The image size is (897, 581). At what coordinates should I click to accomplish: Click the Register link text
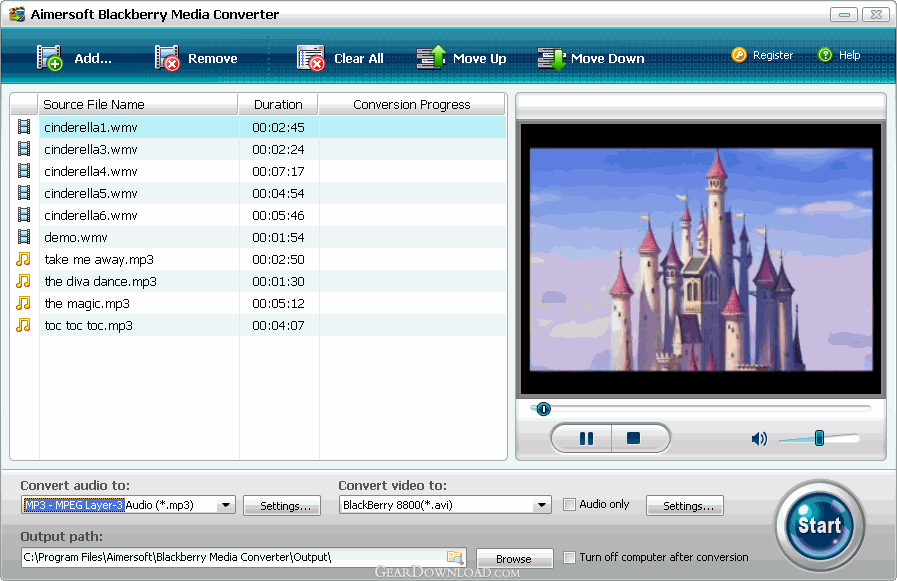pyautogui.click(x=773, y=55)
